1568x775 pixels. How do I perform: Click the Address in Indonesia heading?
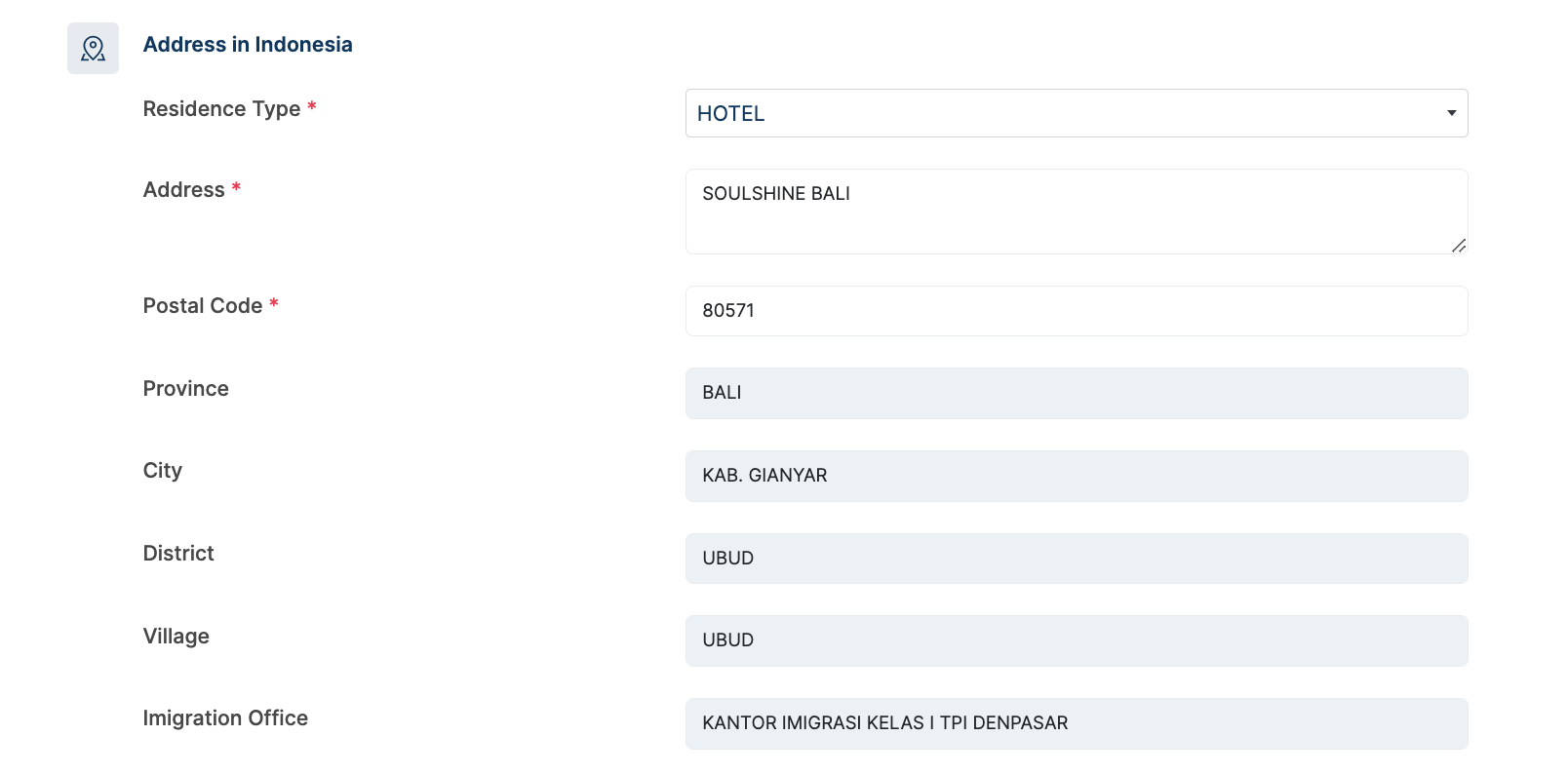tap(248, 45)
